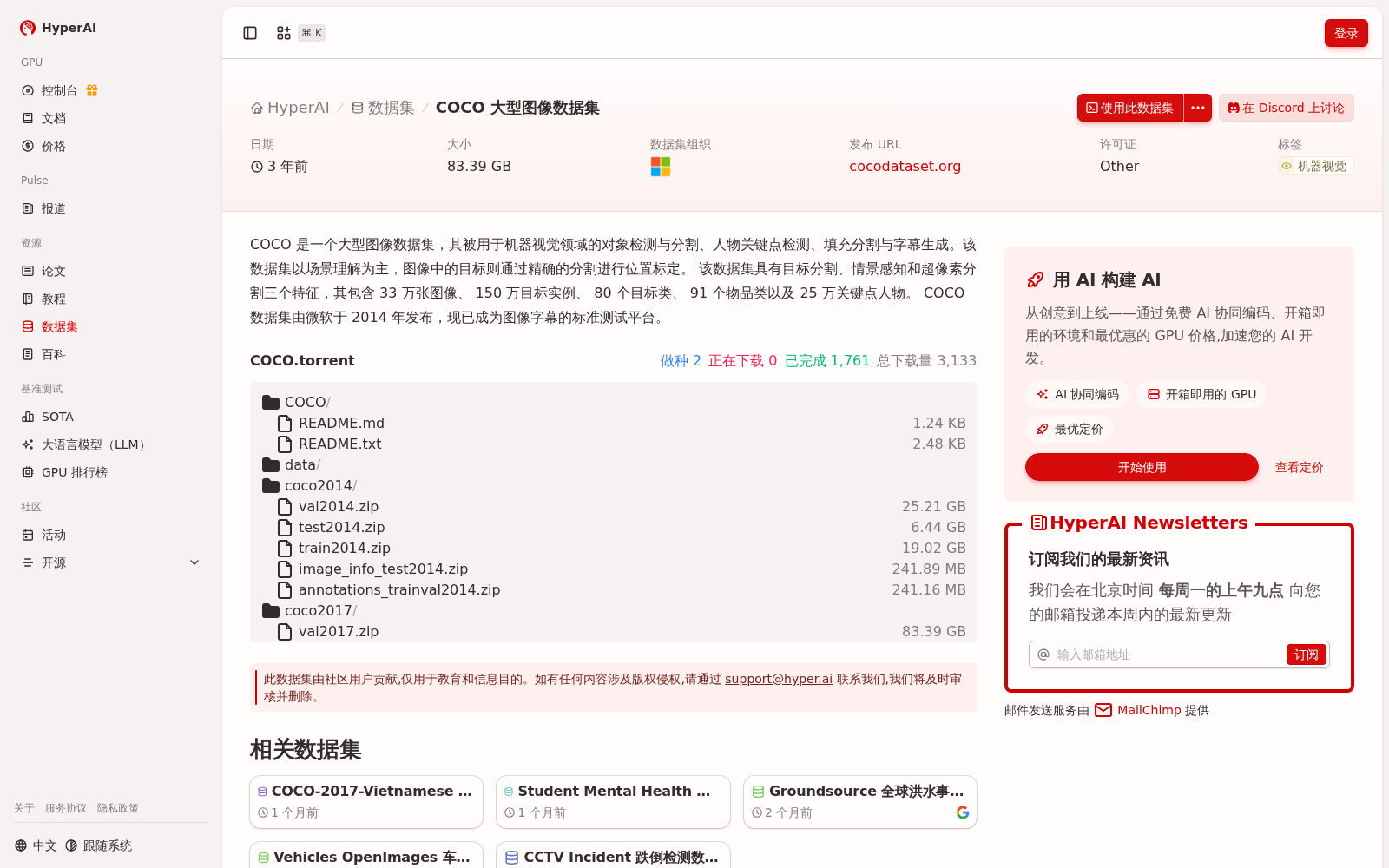Click the coco2014/ folder
This screenshot has height=868, width=1389.
point(309,485)
